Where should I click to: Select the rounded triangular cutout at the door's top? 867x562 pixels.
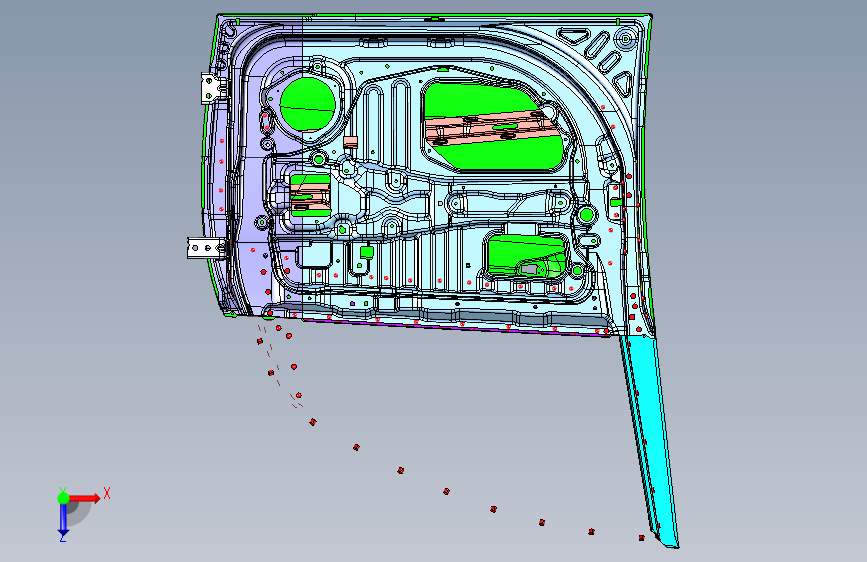574,37
